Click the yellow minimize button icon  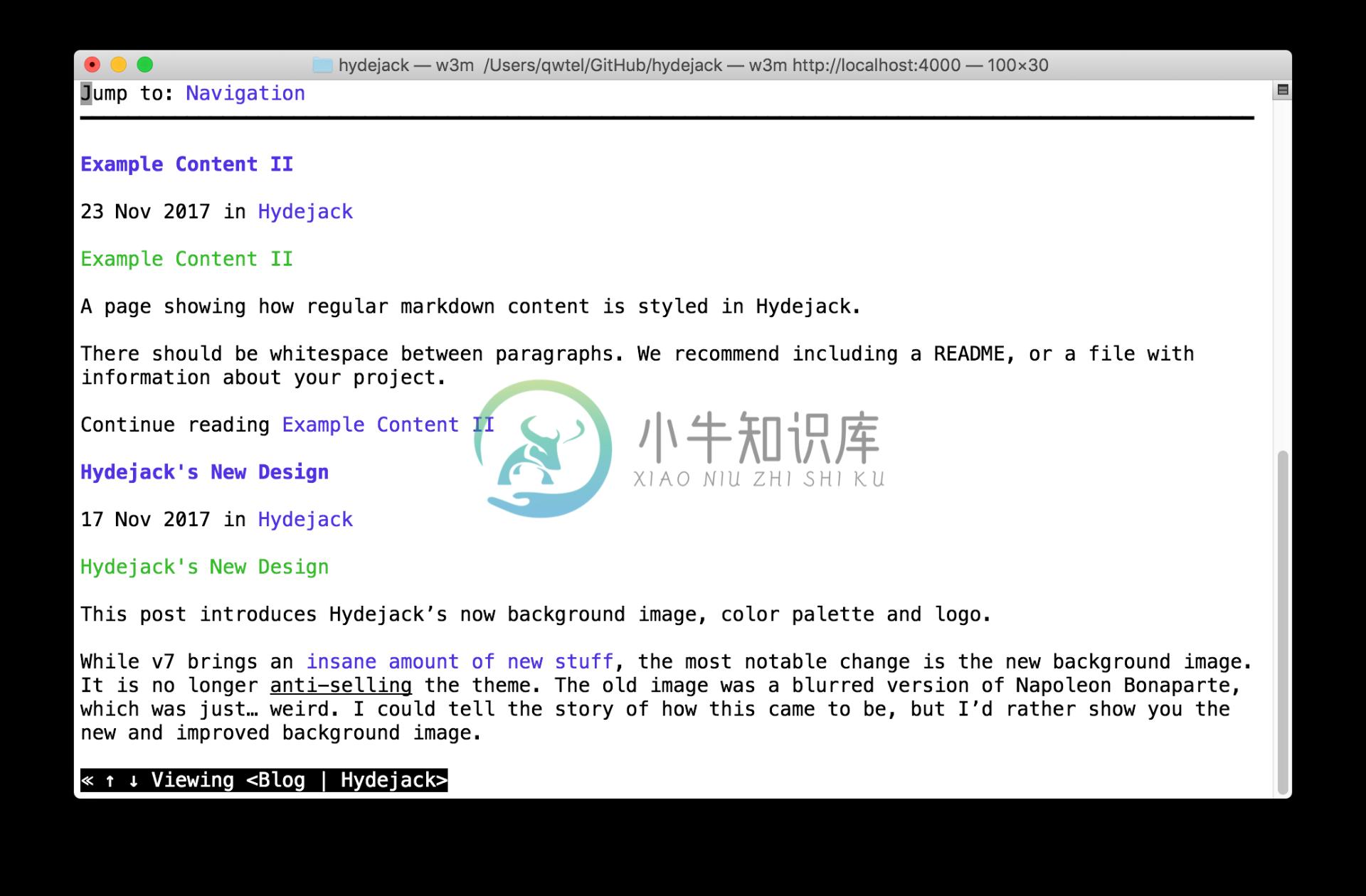tap(113, 65)
